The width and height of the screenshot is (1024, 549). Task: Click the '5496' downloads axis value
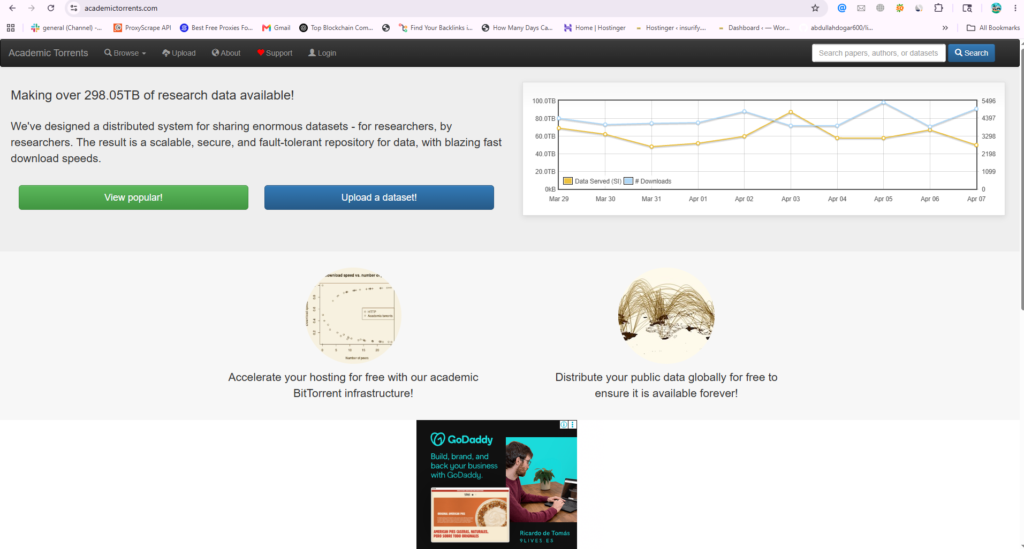click(988, 101)
